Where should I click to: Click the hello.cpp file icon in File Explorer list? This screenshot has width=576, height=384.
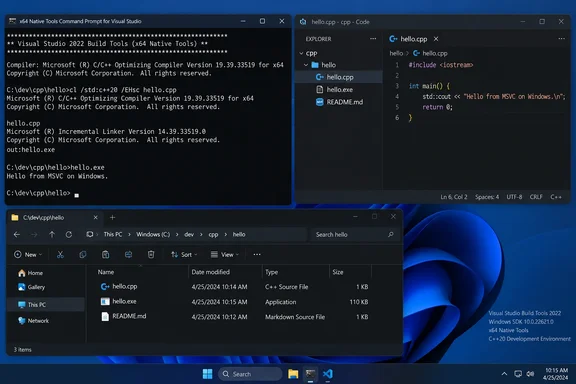click(x=105, y=287)
